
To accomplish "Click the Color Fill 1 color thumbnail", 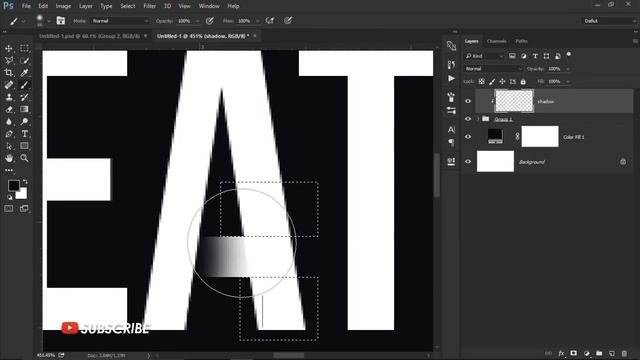I will click(x=495, y=136).
